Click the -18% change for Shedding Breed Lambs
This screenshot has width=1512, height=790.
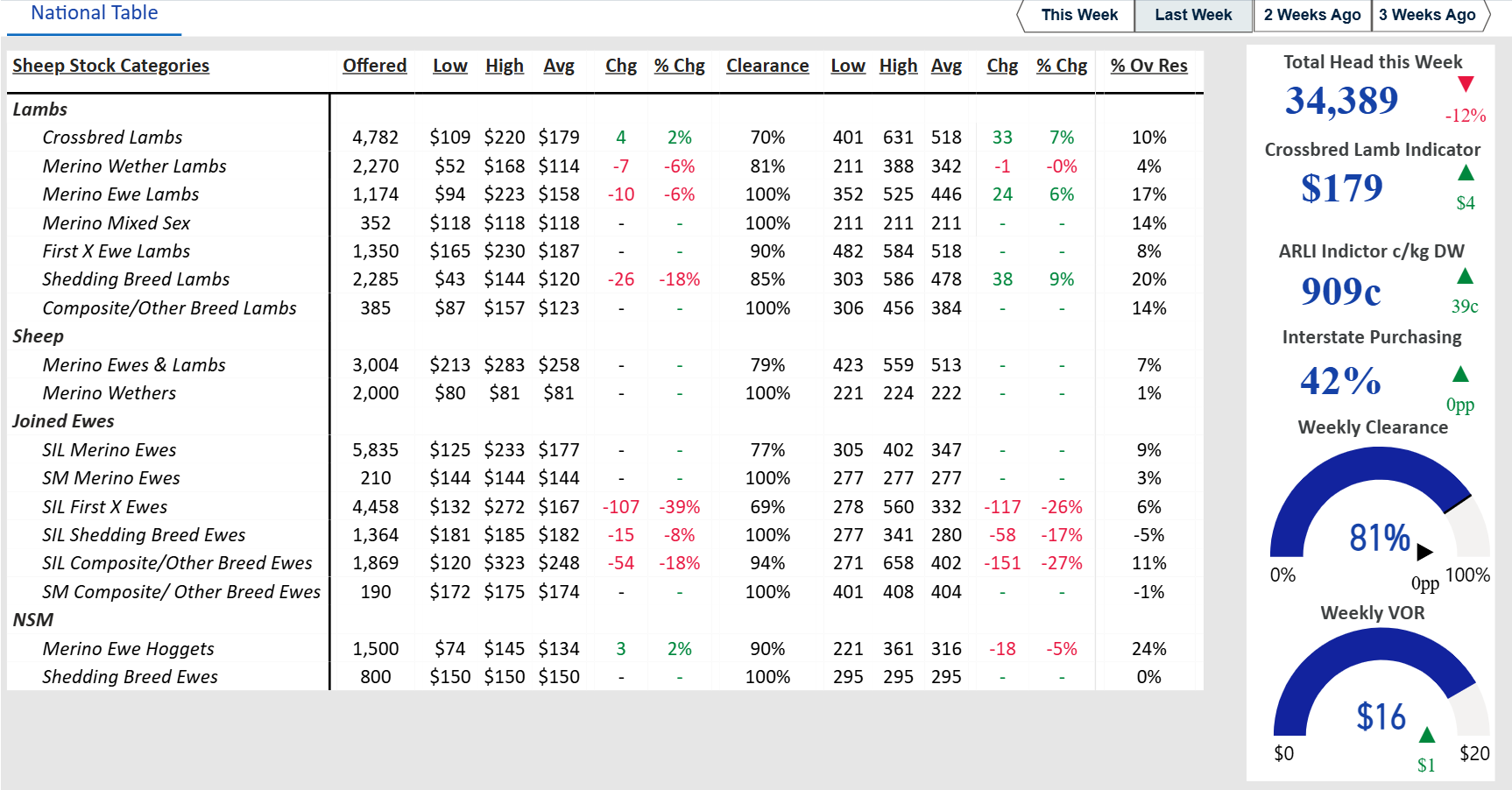[x=679, y=279]
